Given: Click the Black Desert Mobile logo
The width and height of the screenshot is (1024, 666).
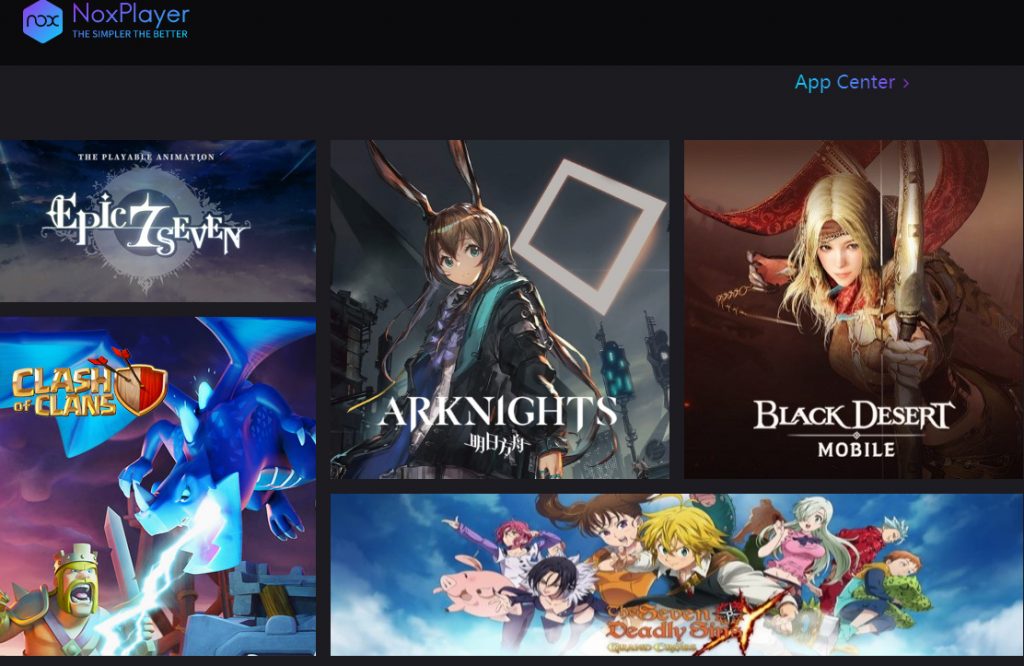Looking at the screenshot, I should coord(854,428).
